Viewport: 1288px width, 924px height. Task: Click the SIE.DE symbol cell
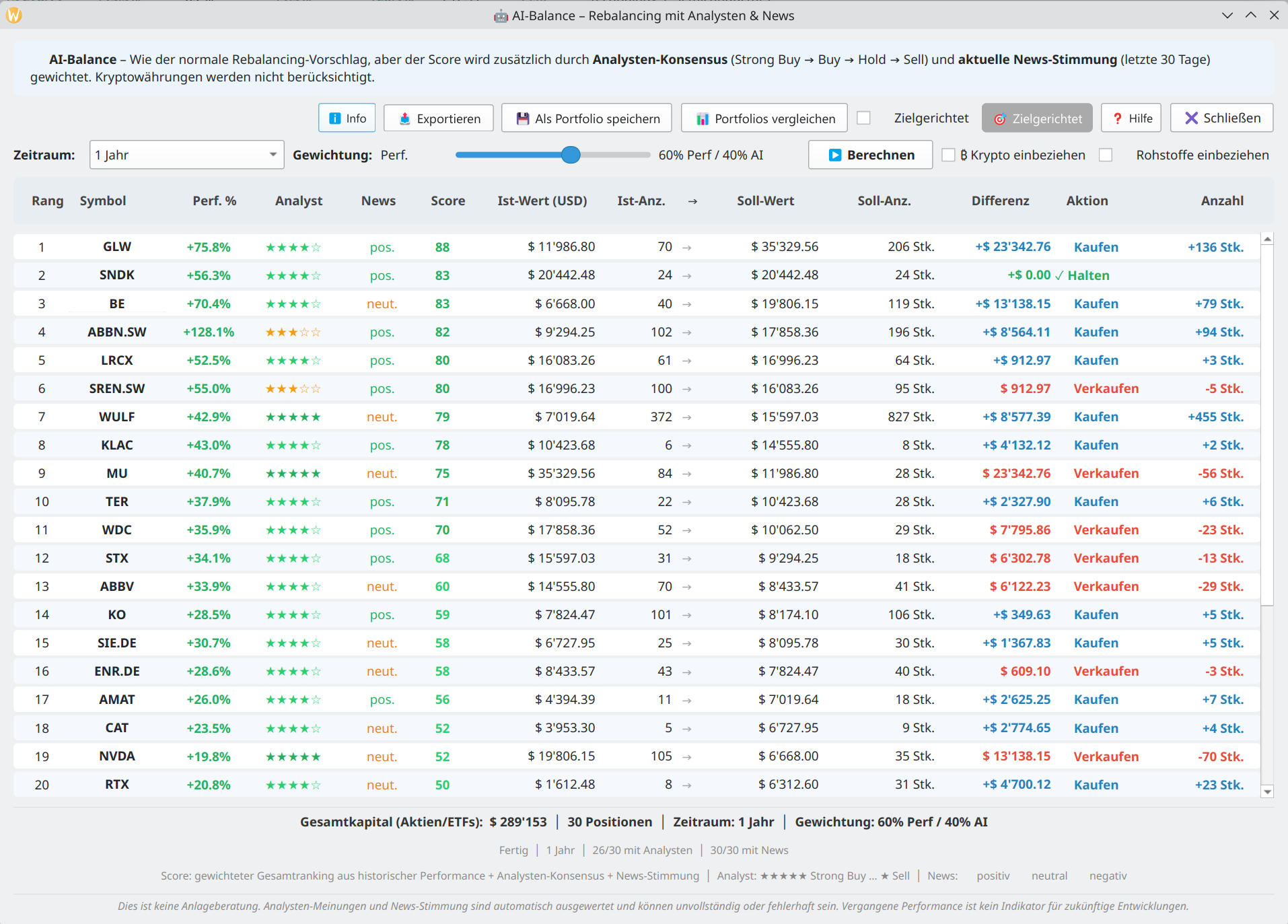pyautogui.click(x=117, y=643)
